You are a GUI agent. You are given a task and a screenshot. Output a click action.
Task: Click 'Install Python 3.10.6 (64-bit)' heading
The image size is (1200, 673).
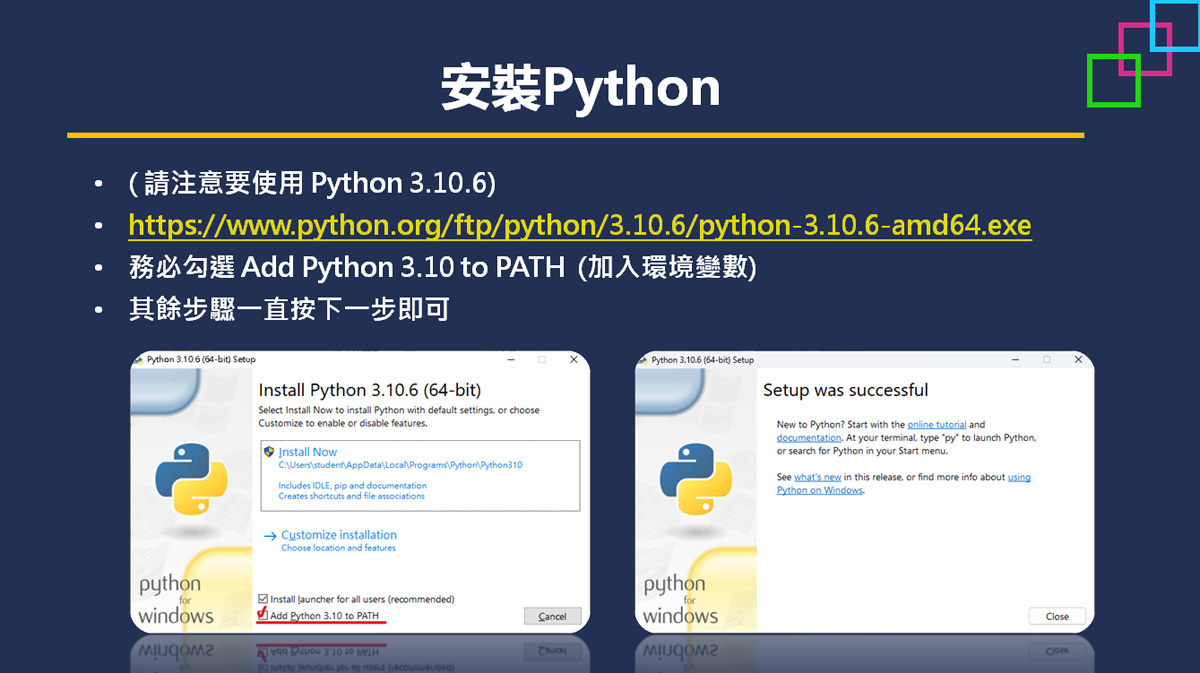369,390
